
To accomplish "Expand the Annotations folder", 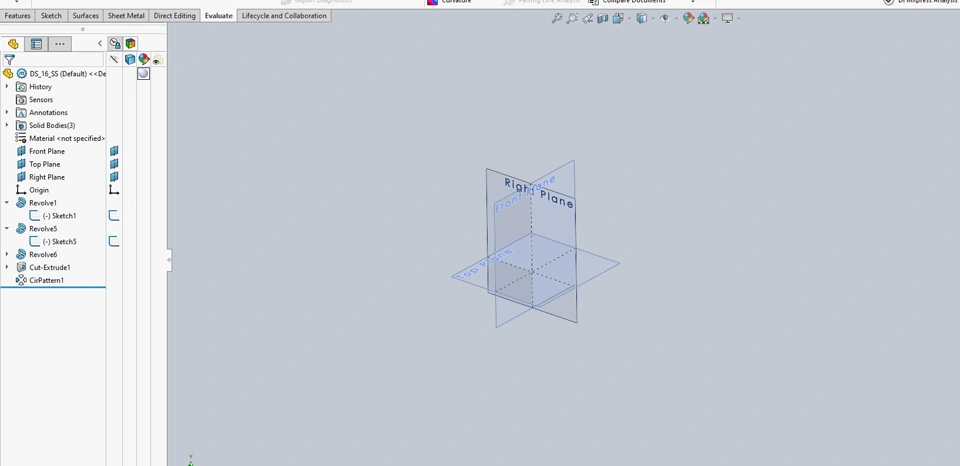I will 7,113.
